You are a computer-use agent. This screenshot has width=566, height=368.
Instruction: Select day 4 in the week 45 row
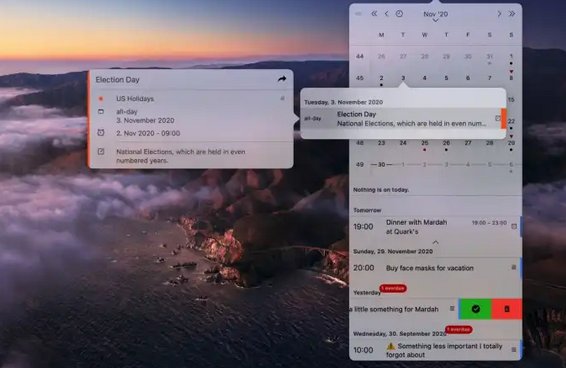424,78
